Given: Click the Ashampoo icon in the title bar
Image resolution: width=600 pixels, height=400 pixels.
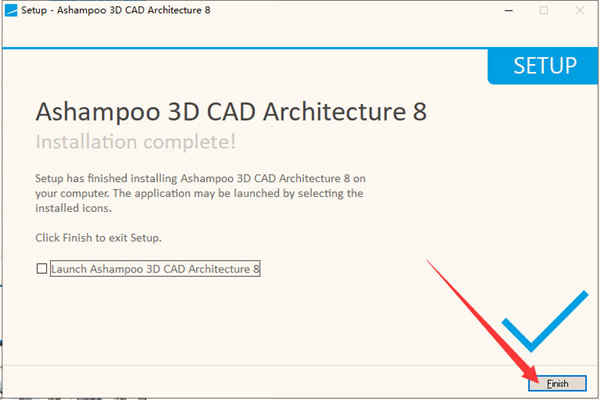Looking at the screenshot, I should (9, 10).
